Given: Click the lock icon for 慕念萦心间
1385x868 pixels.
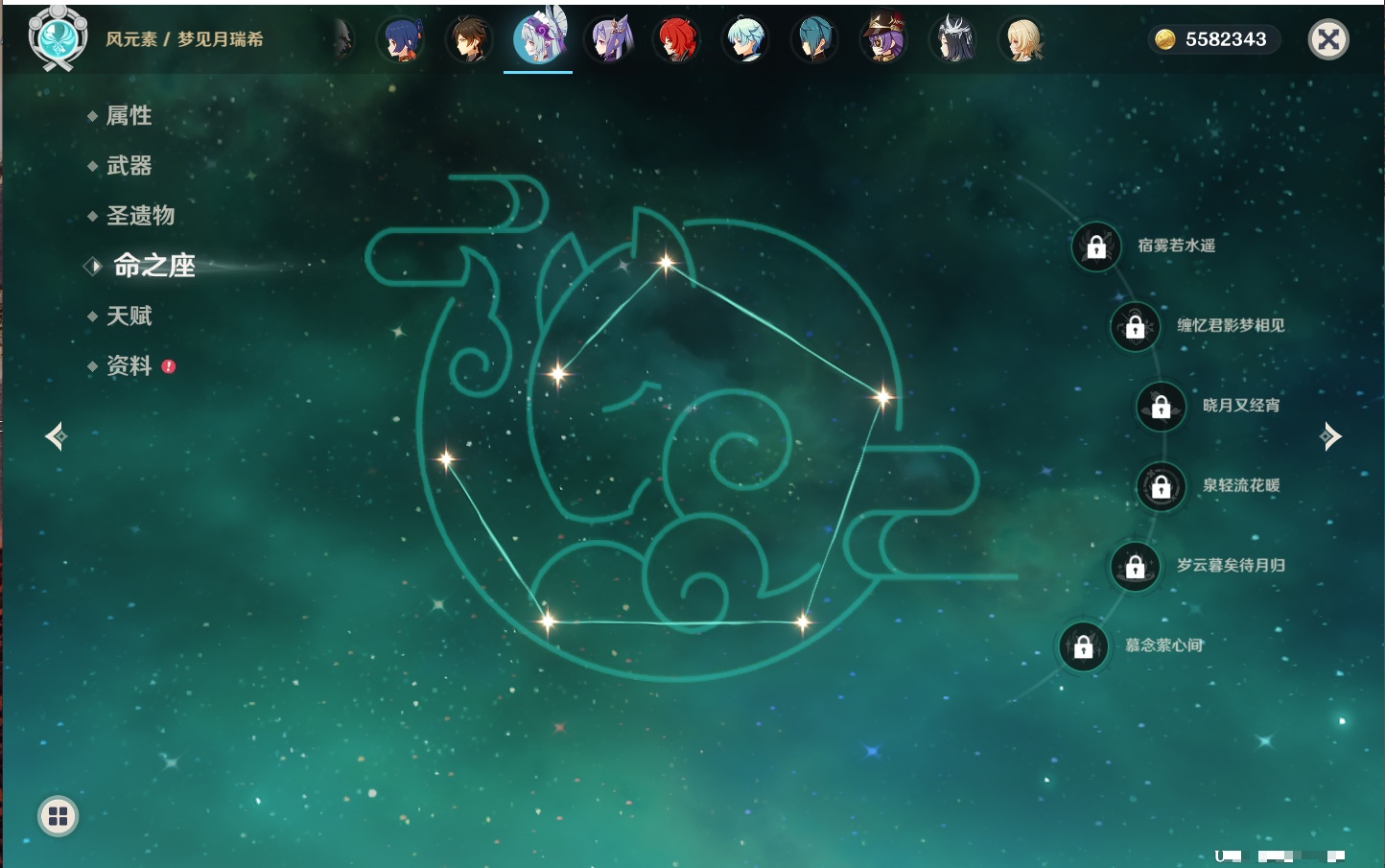Looking at the screenshot, I should click(1084, 646).
